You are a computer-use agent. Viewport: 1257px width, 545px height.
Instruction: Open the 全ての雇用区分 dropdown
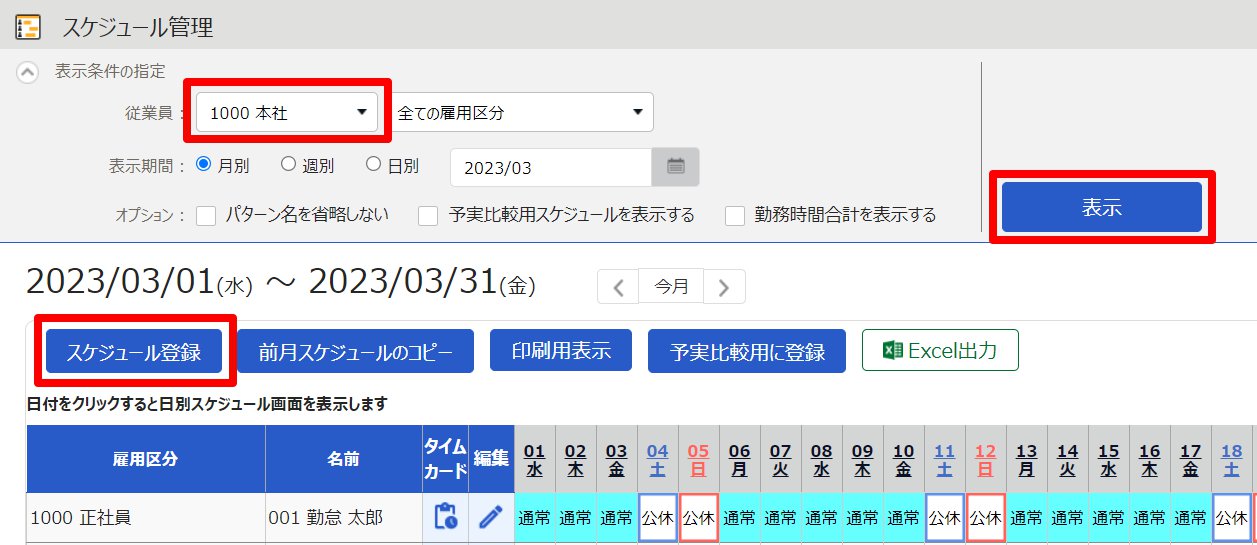click(521, 113)
